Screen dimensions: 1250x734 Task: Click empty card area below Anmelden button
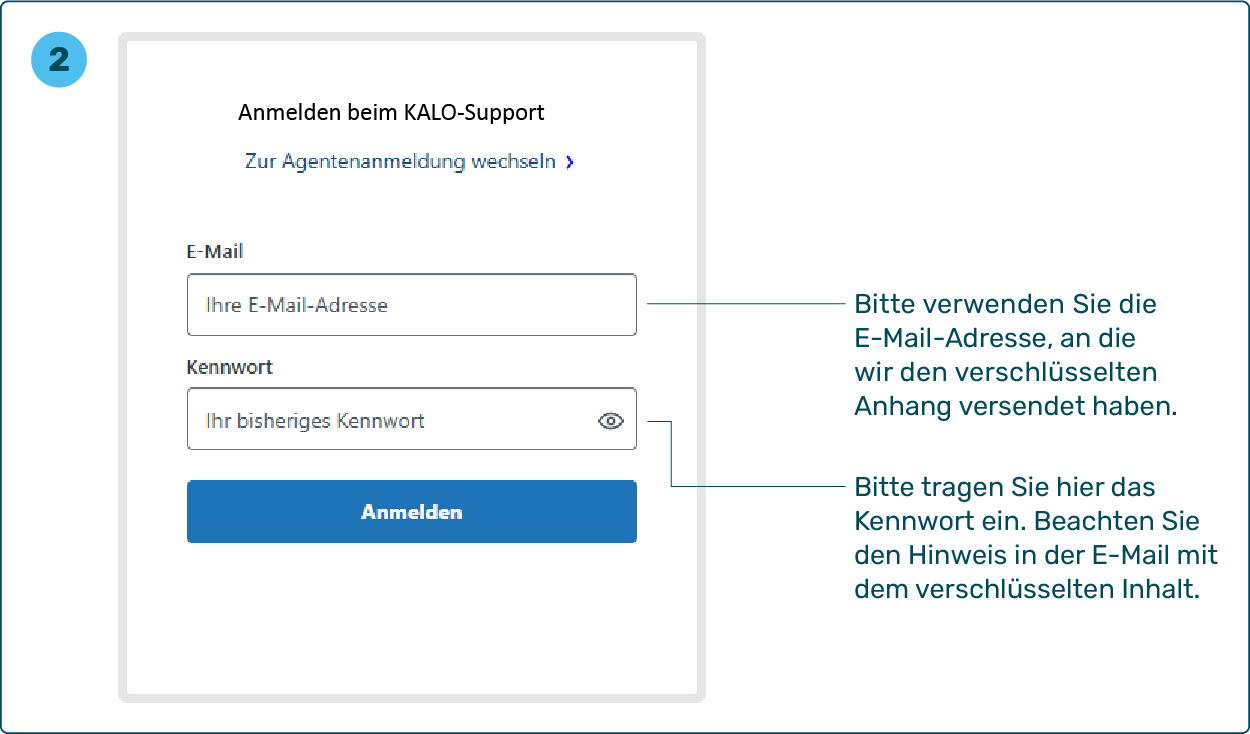coord(411,620)
